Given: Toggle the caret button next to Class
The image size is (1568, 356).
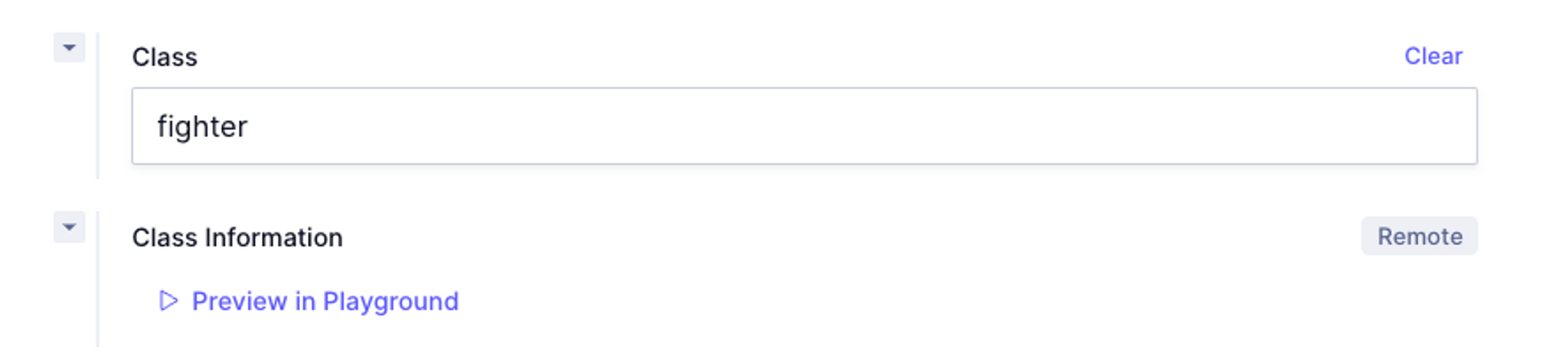Looking at the screenshot, I should pyautogui.click(x=69, y=47).
